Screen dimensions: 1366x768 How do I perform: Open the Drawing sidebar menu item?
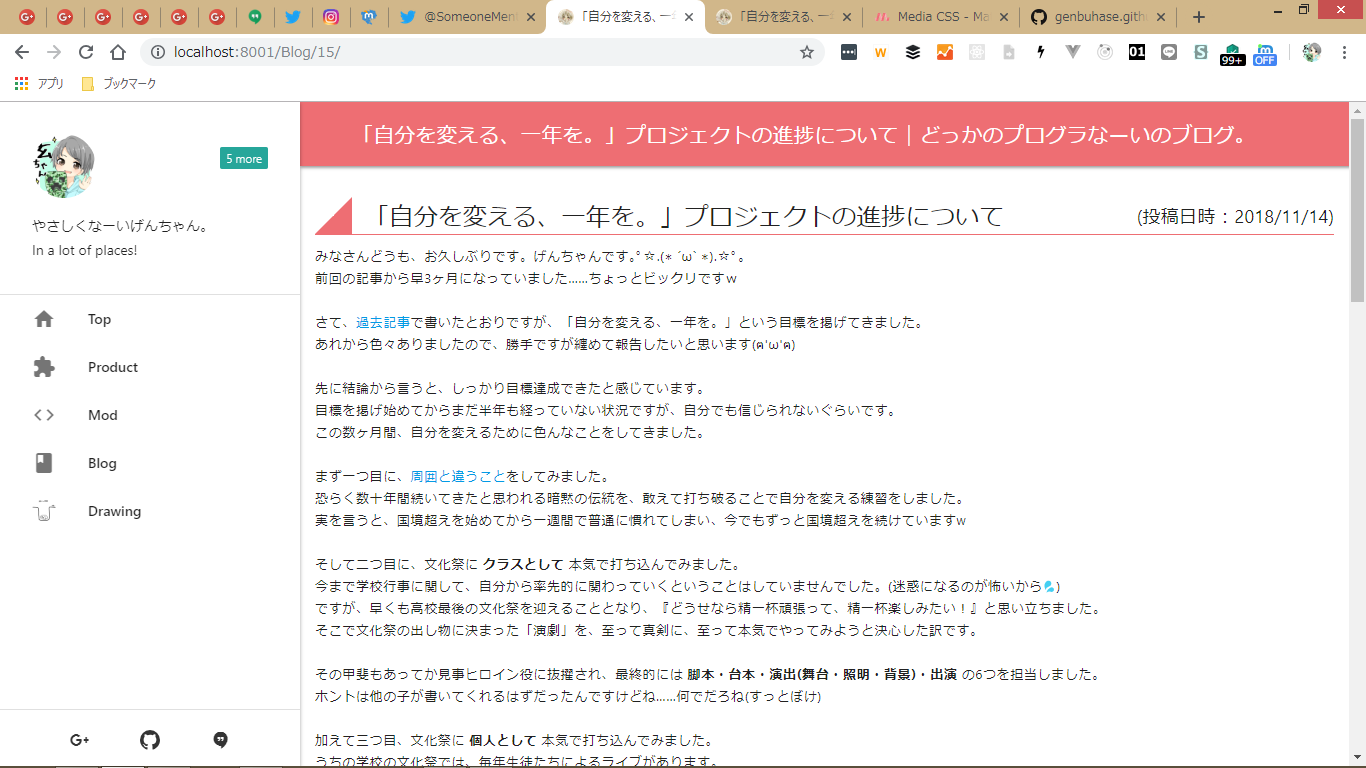pos(114,511)
